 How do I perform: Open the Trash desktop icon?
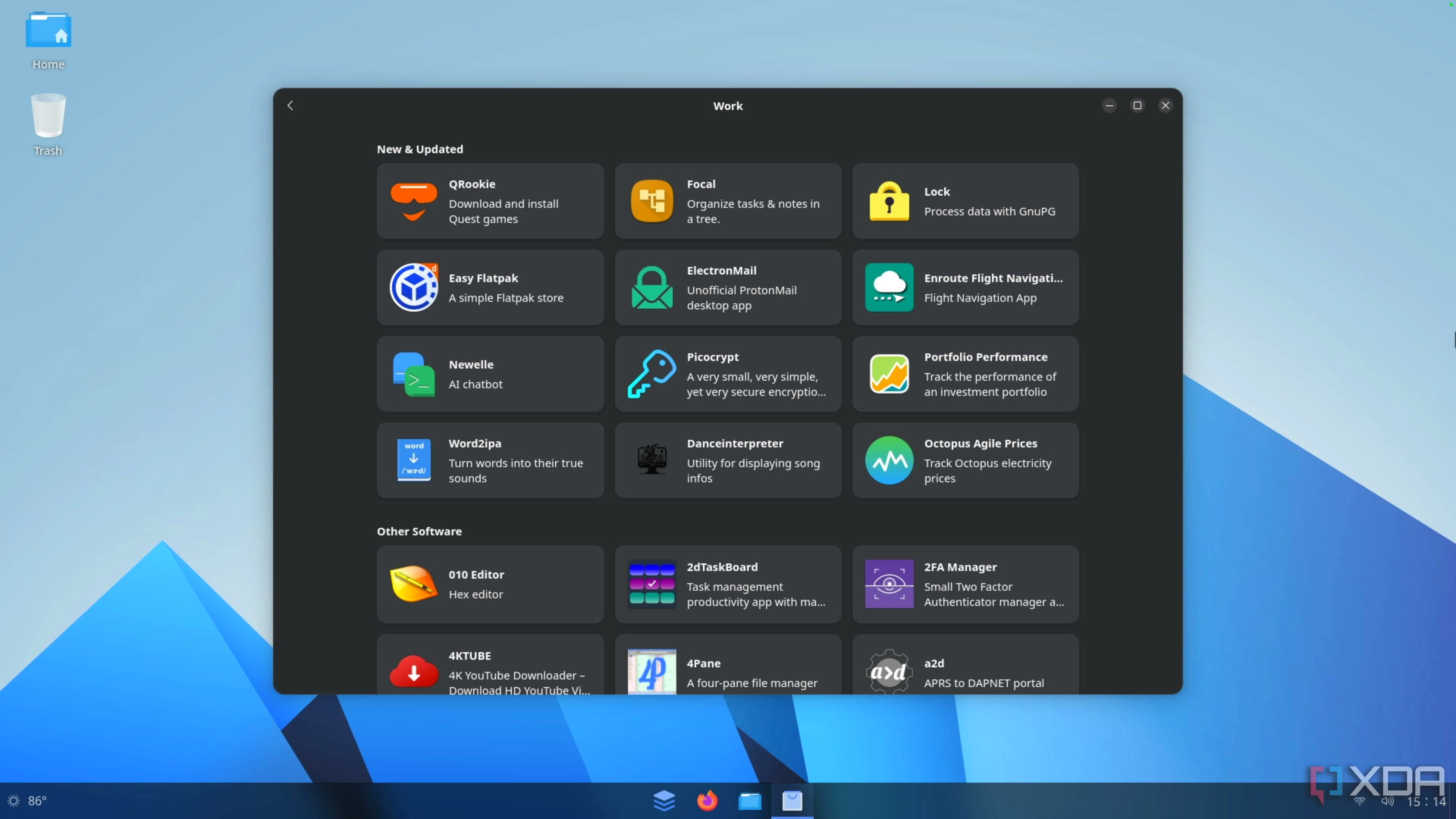[x=48, y=124]
